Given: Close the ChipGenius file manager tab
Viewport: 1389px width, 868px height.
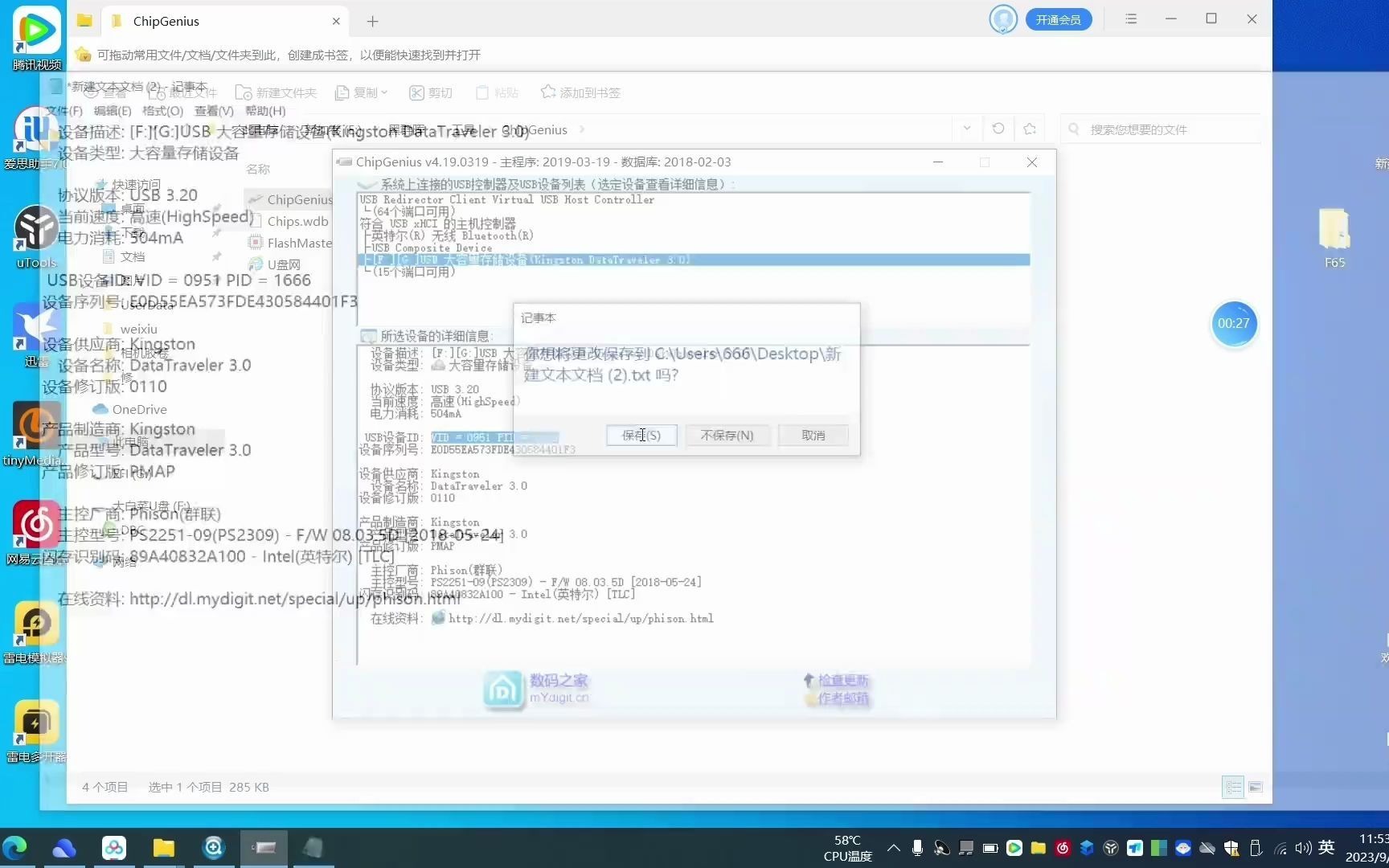Looking at the screenshot, I should pos(336,21).
